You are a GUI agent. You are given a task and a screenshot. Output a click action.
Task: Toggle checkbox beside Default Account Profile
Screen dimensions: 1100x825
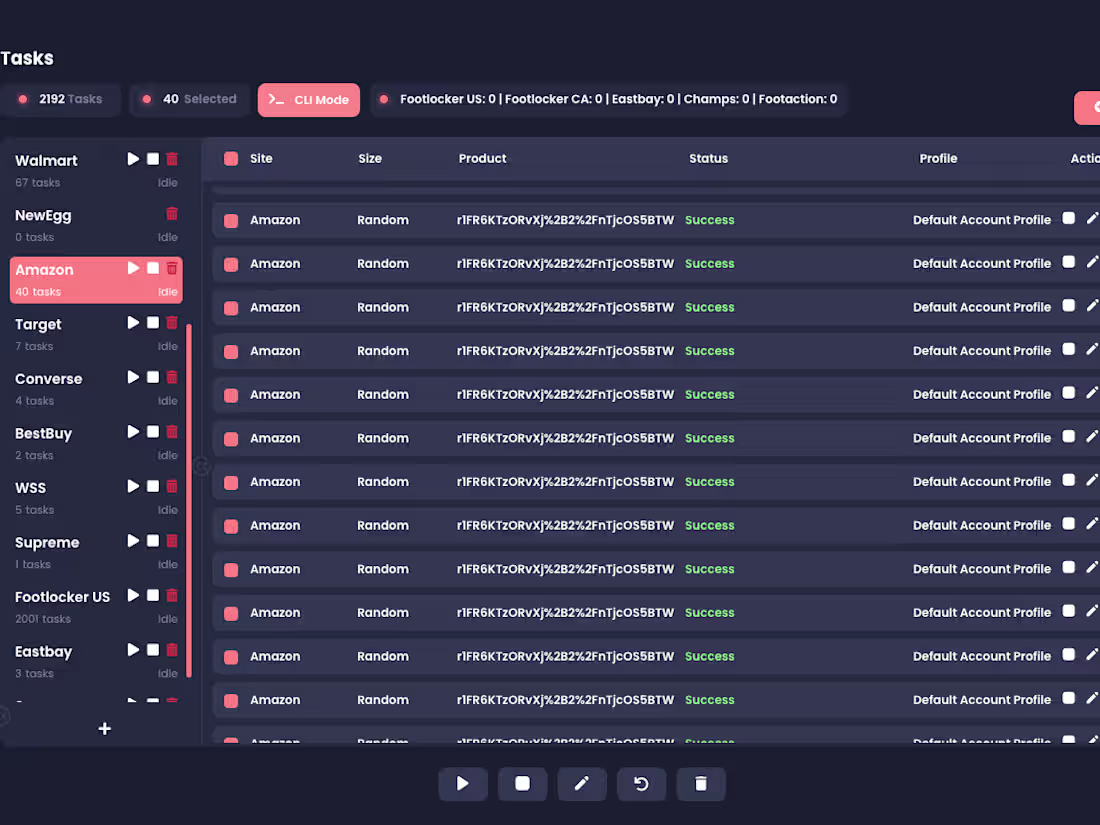1067,218
